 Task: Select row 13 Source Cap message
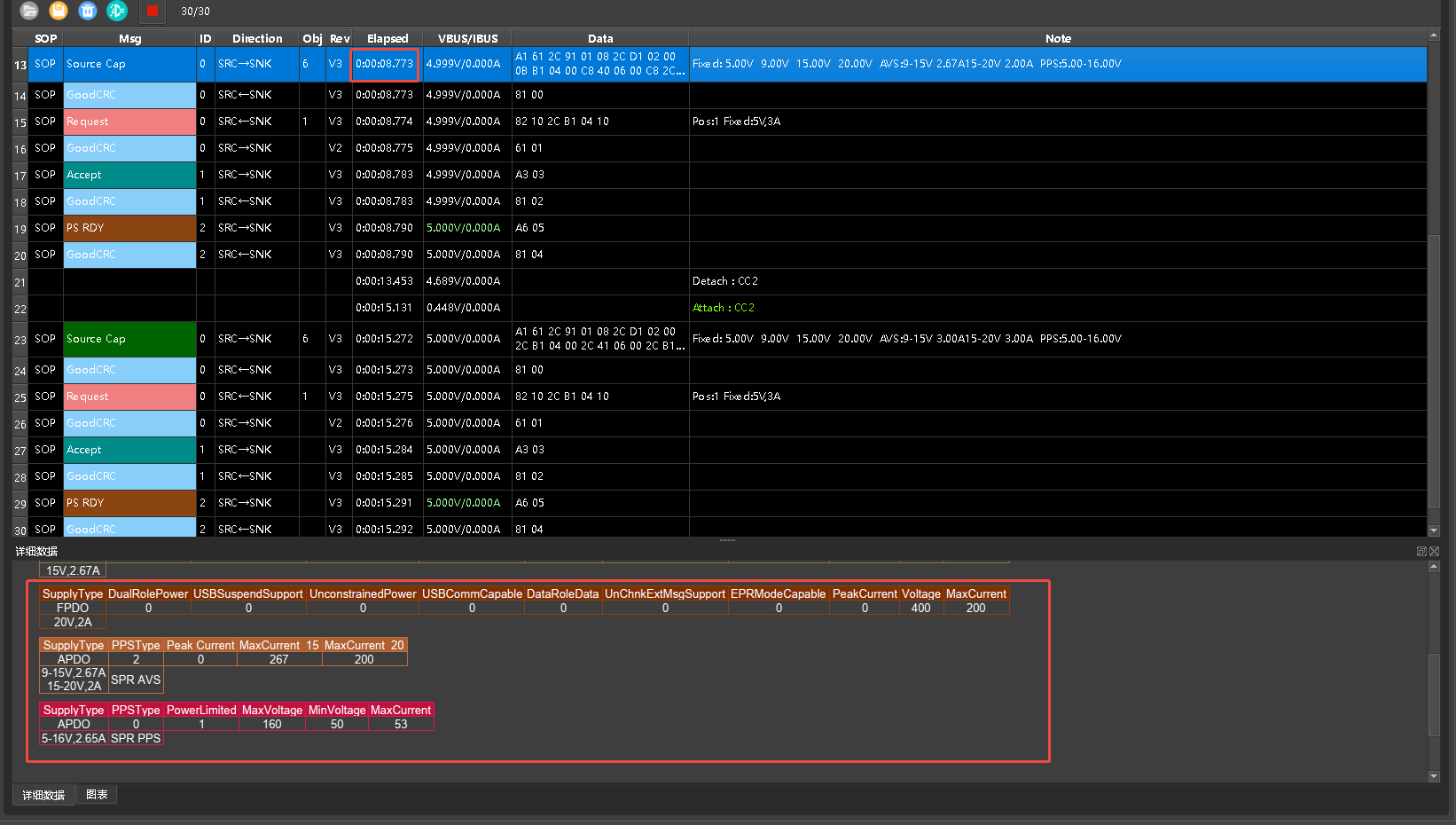pos(129,64)
